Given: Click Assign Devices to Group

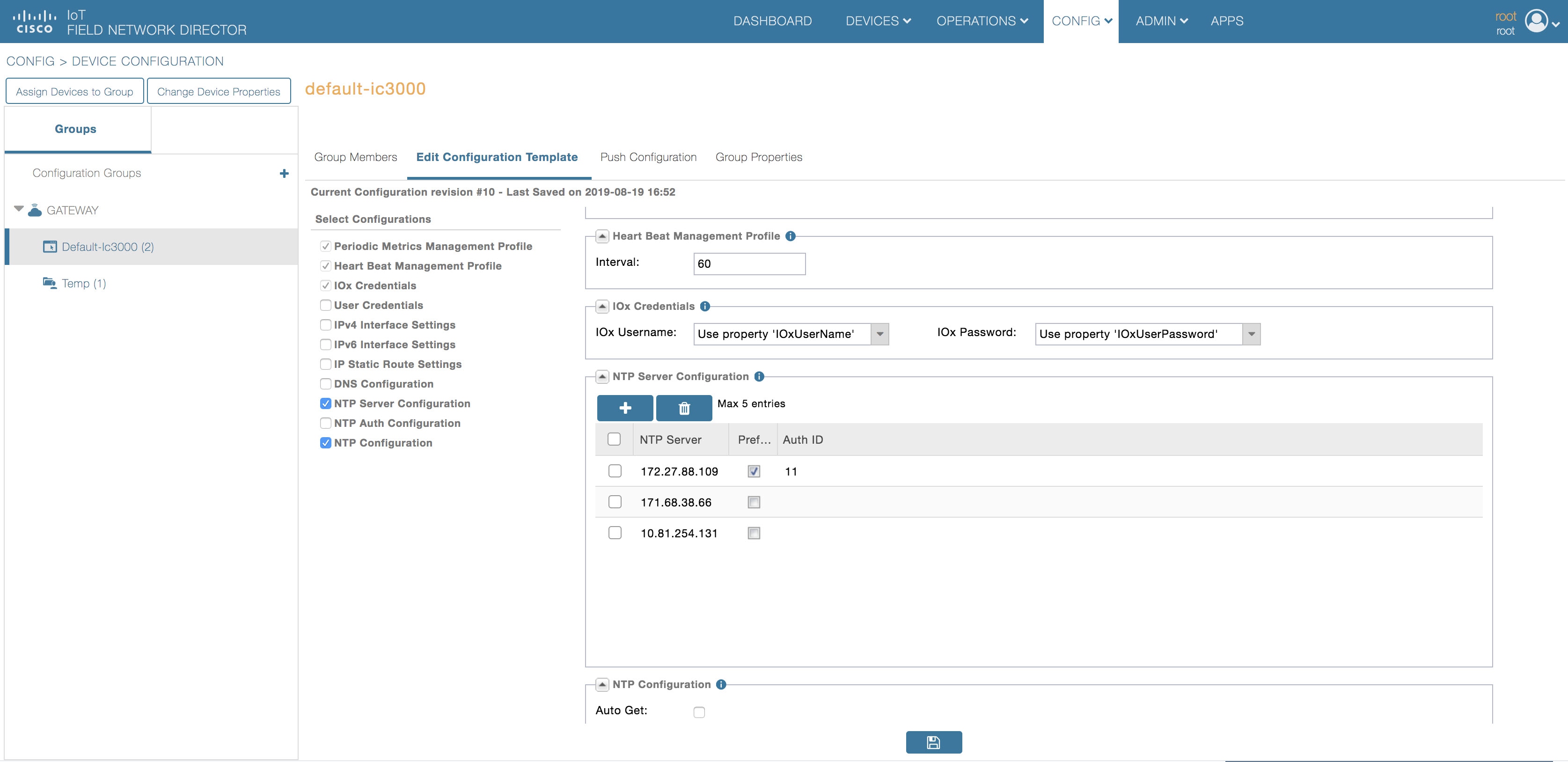Looking at the screenshot, I should pyautogui.click(x=74, y=91).
